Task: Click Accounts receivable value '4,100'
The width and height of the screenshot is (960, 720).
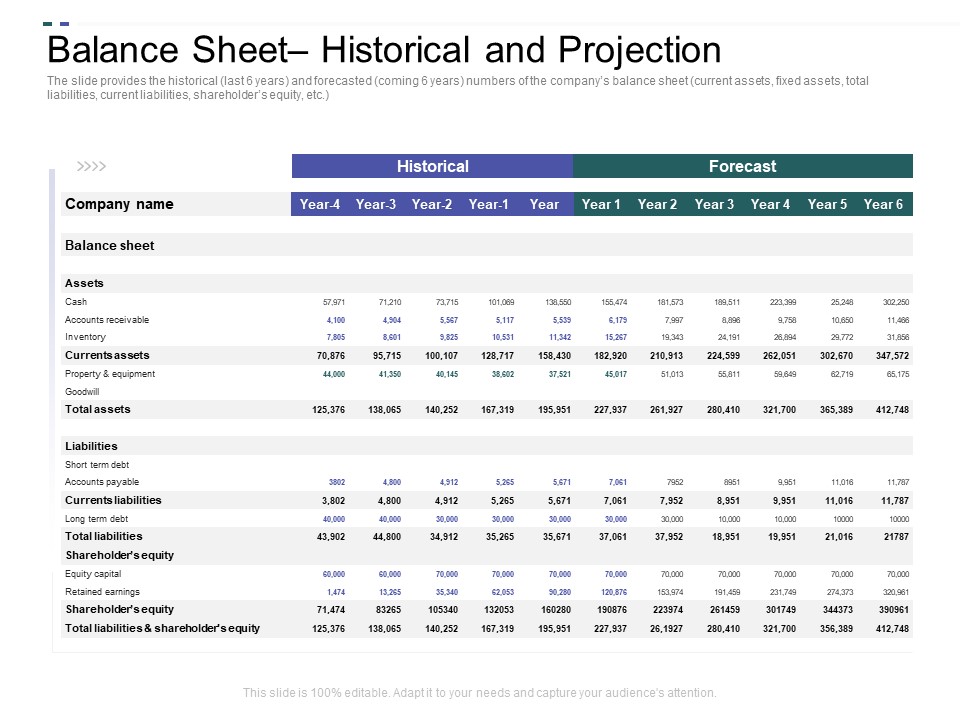Action: [x=336, y=320]
